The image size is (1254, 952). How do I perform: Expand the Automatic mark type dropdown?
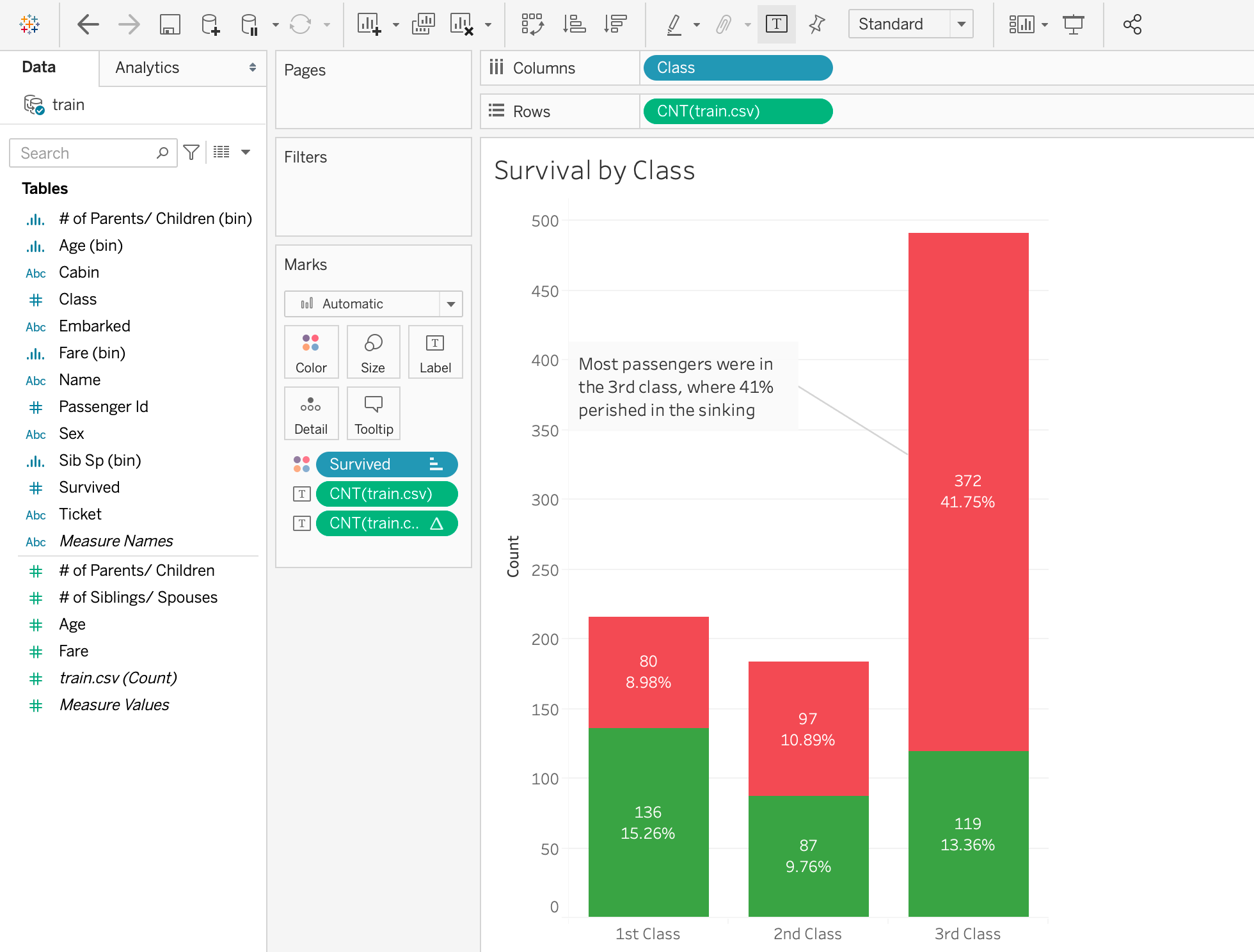pos(373,304)
